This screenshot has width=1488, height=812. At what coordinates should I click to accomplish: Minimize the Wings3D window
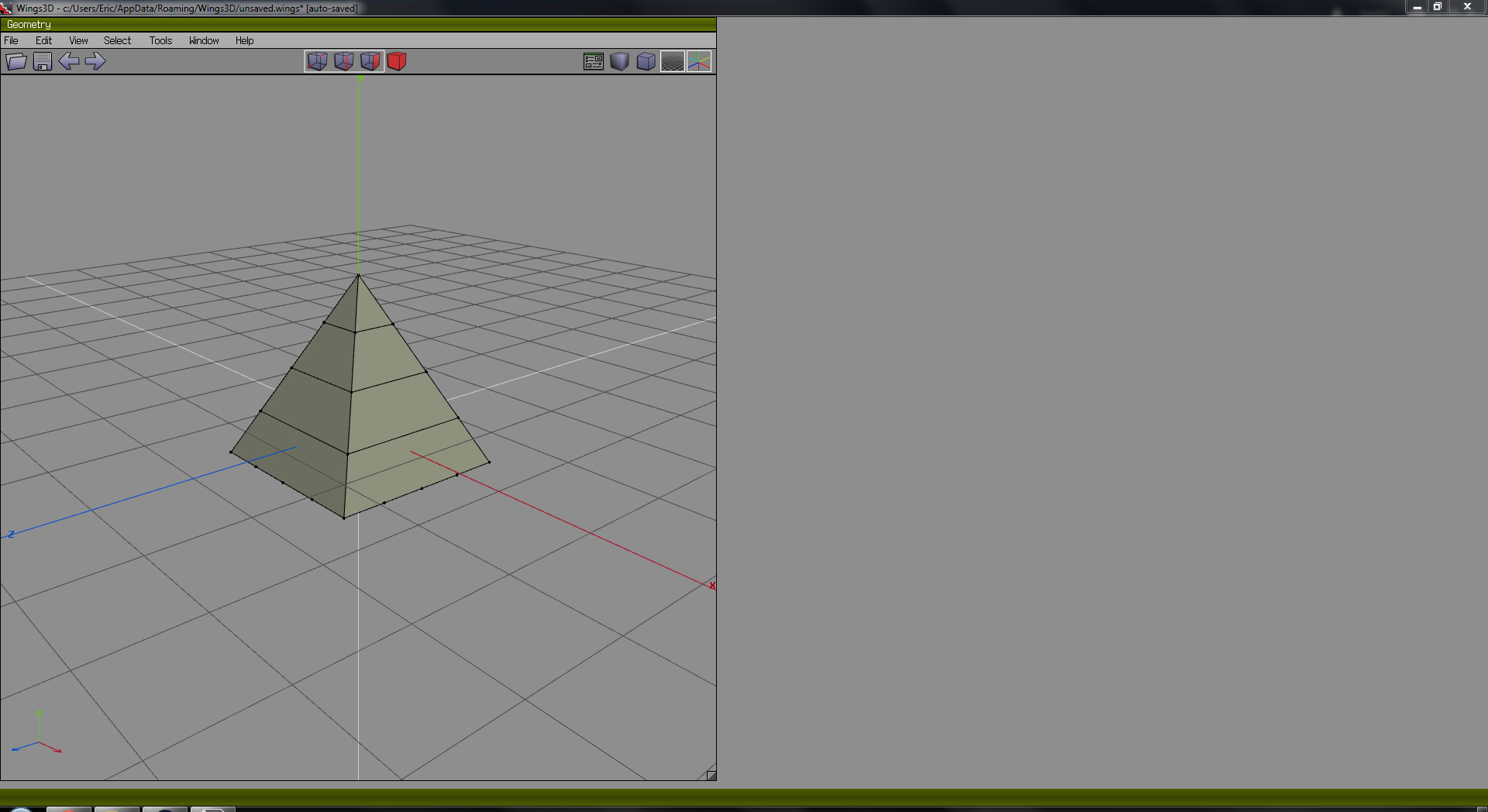(x=1417, y=7)
